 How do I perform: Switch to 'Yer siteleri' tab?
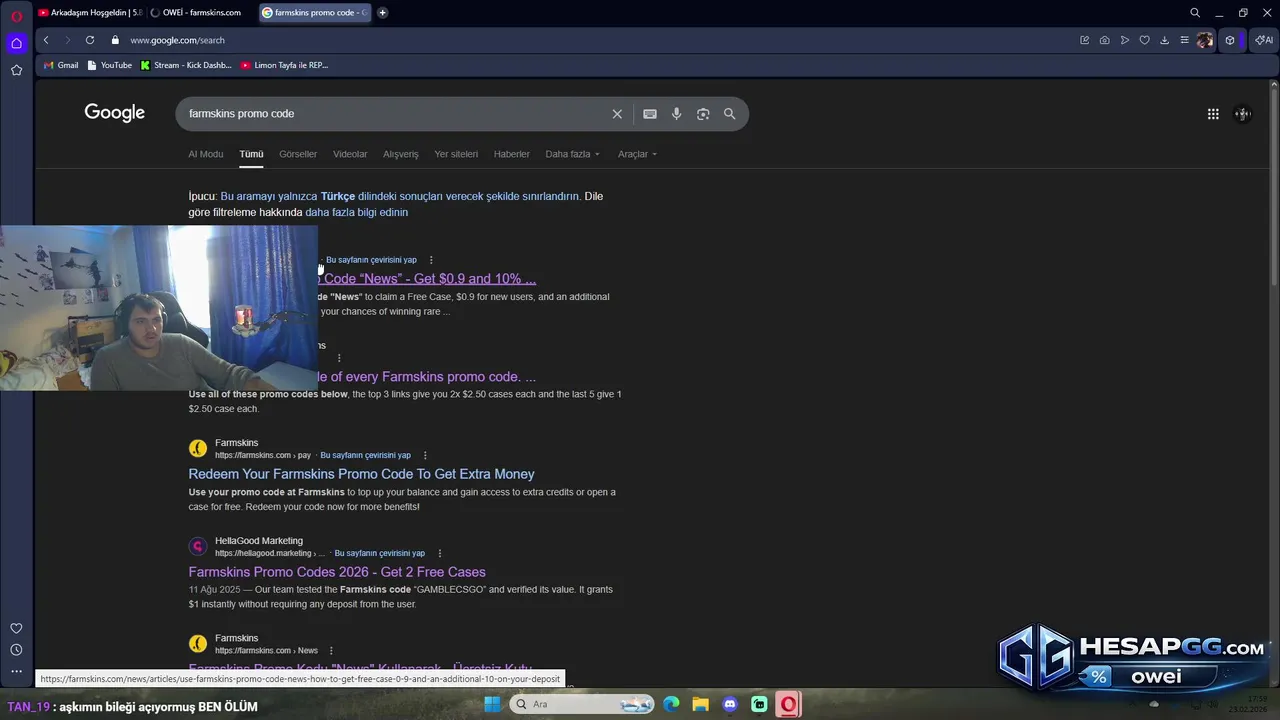[456, 154]
